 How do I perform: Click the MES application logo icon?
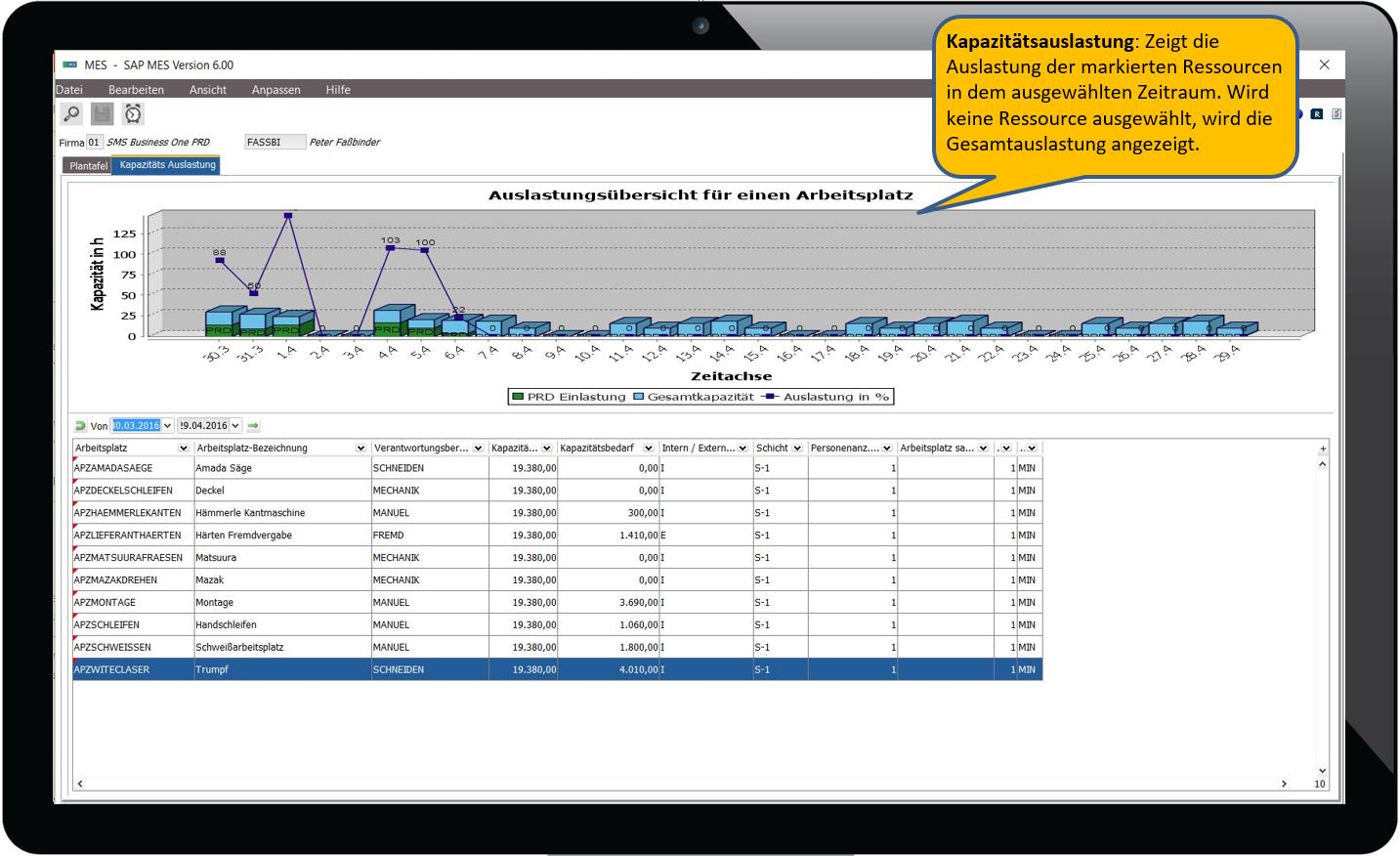point(70,65)
